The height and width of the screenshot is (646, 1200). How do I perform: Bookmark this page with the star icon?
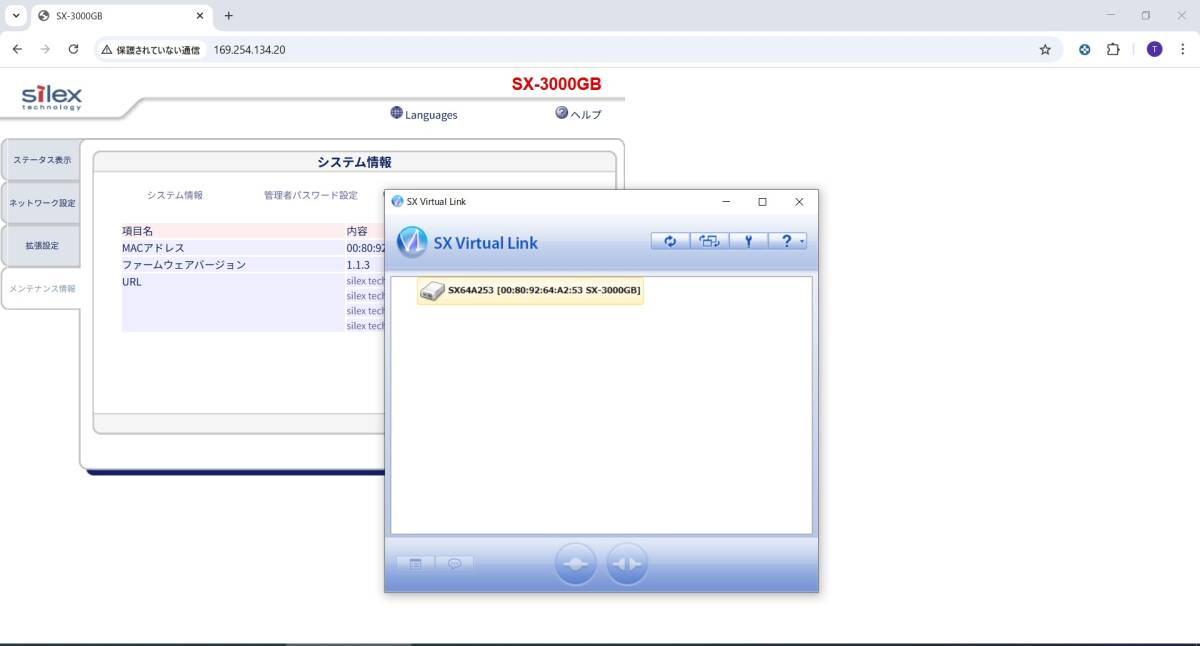tap(1045, 49)
